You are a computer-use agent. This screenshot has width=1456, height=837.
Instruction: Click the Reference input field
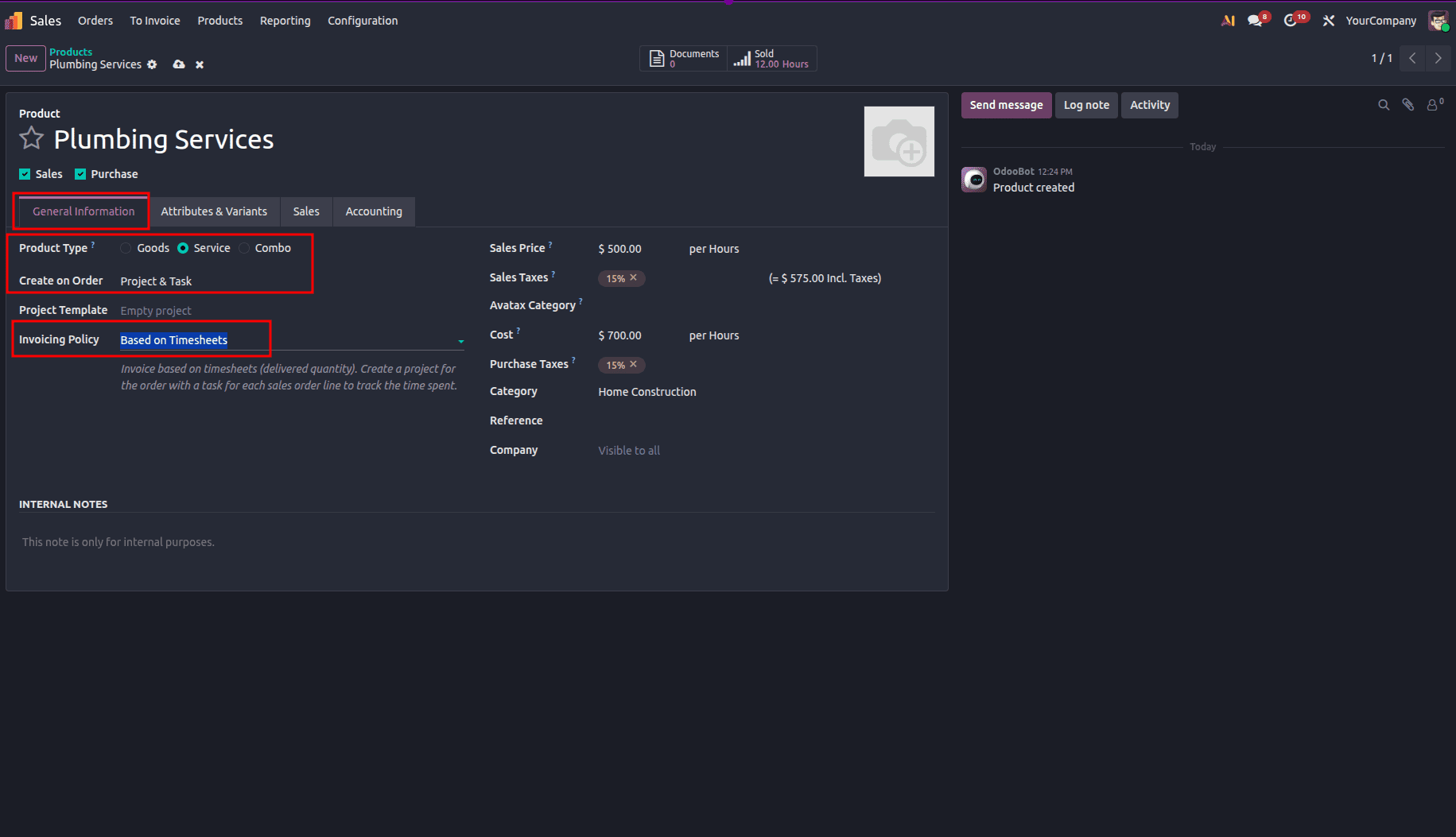click(765, 421)
